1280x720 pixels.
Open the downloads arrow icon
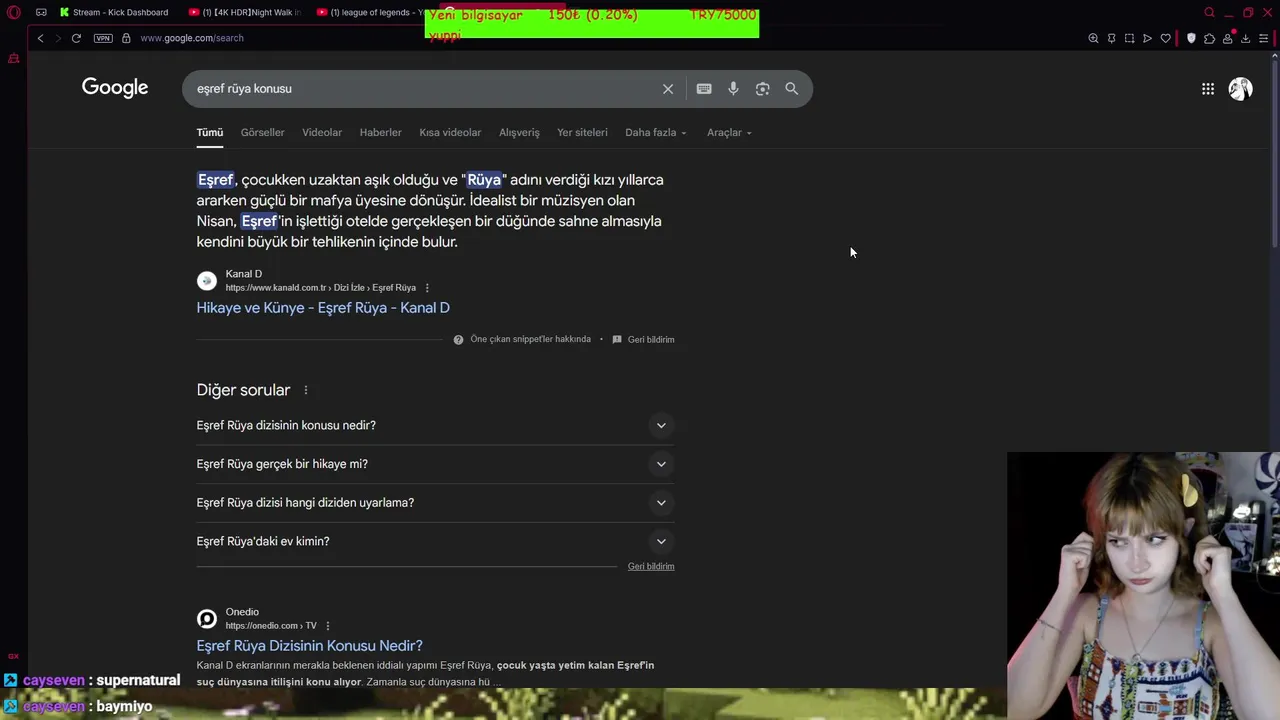[x=1245, y=38]
